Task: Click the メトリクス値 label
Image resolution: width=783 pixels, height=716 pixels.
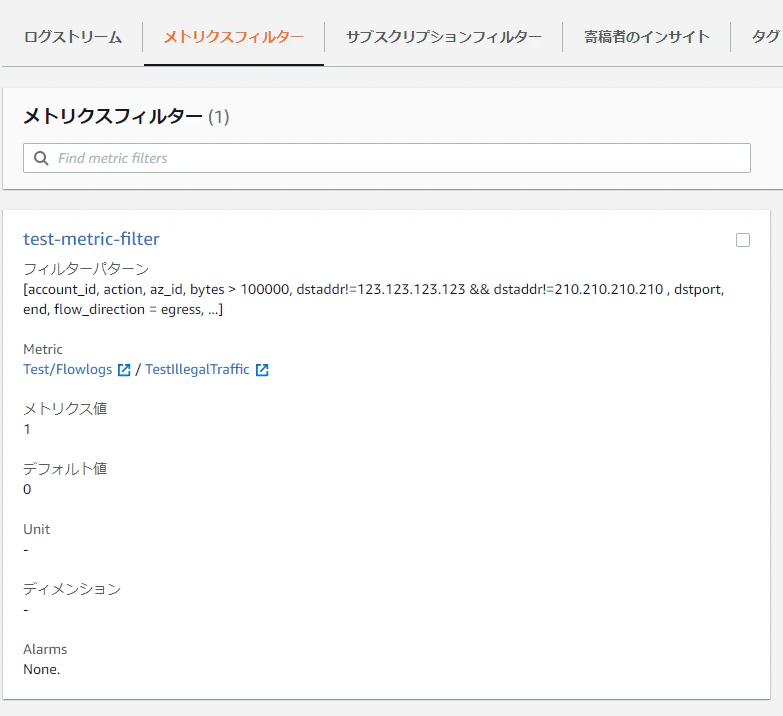Action: tap(65, 409)
